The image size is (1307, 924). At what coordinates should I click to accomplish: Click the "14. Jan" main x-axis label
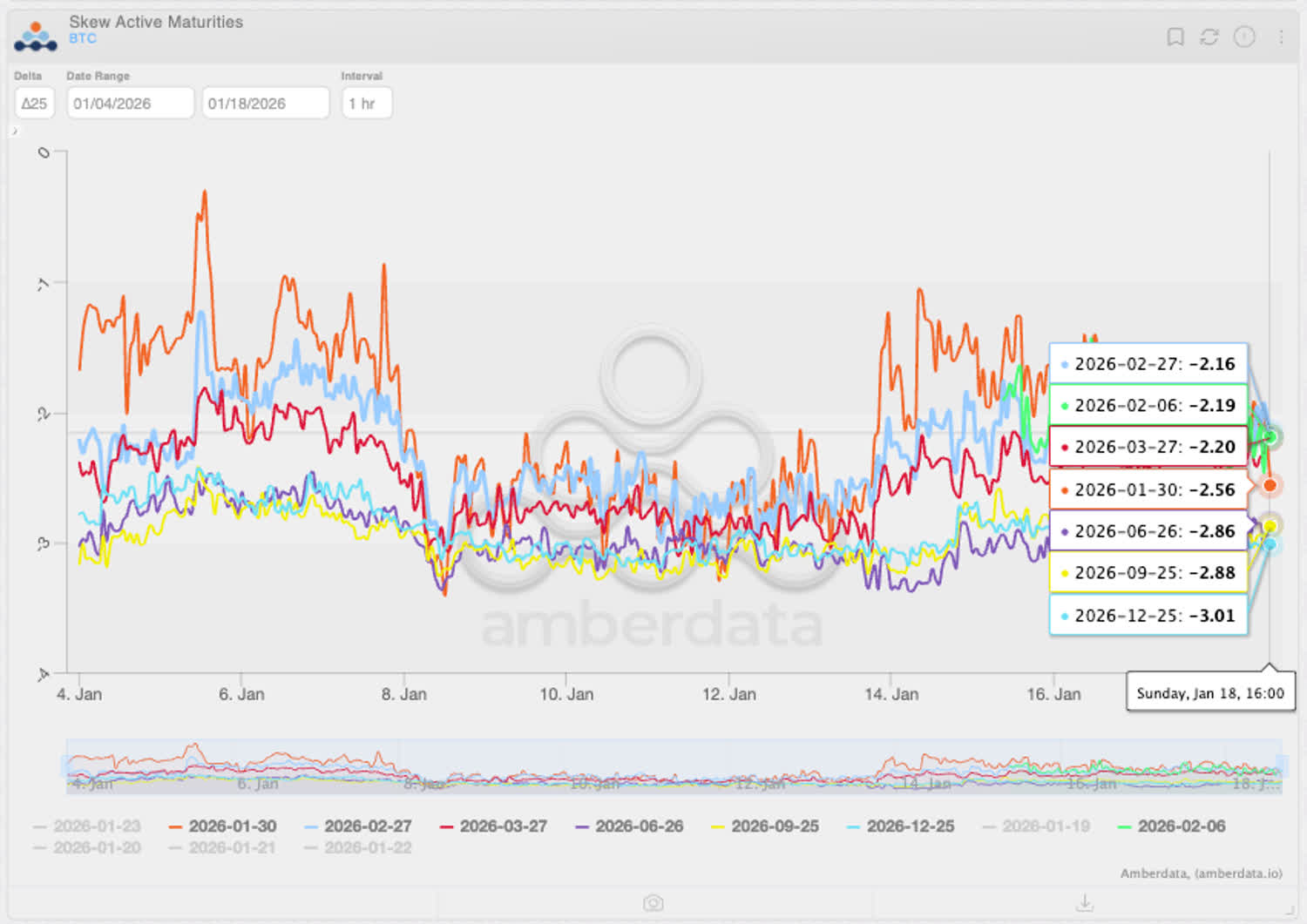(x=891, y=695)
